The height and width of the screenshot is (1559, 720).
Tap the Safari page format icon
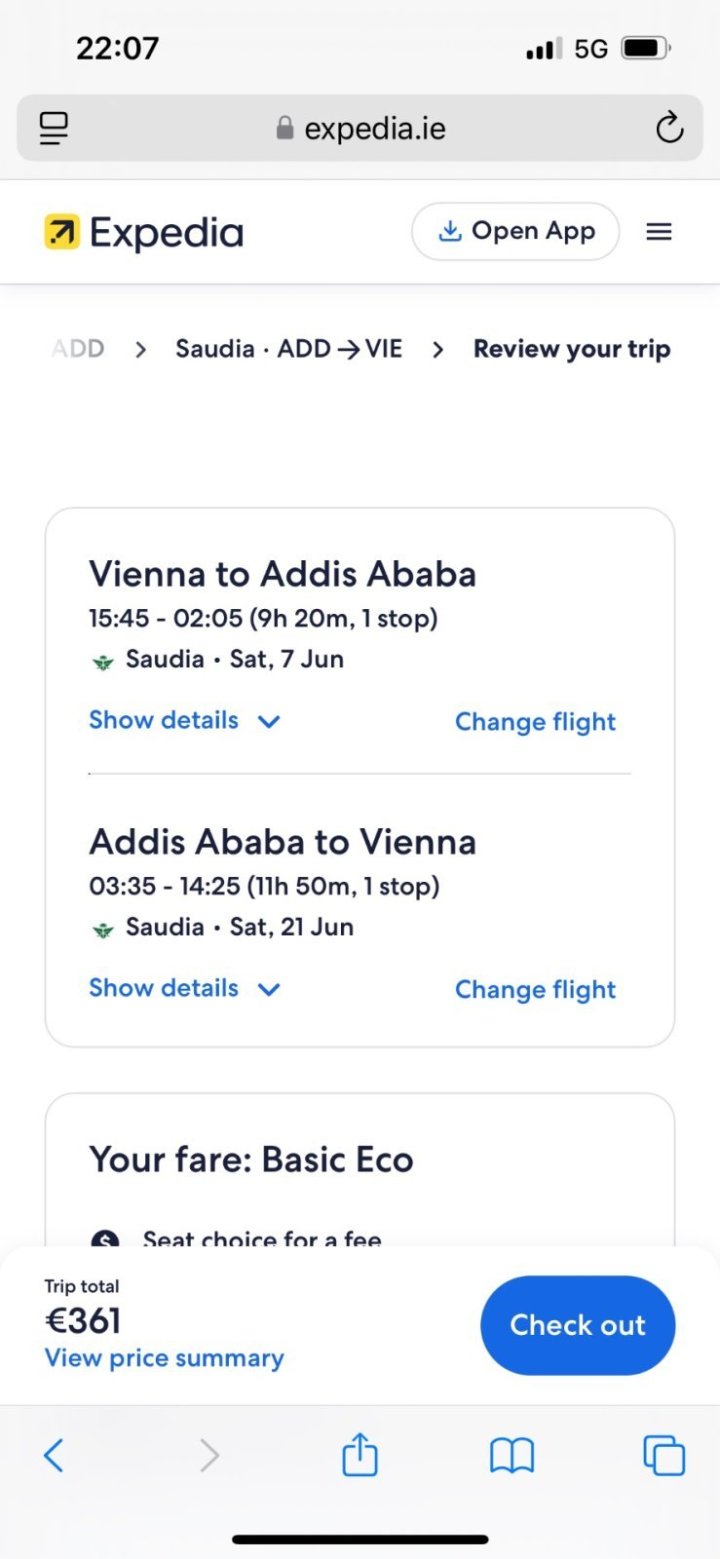click(54, 128)
